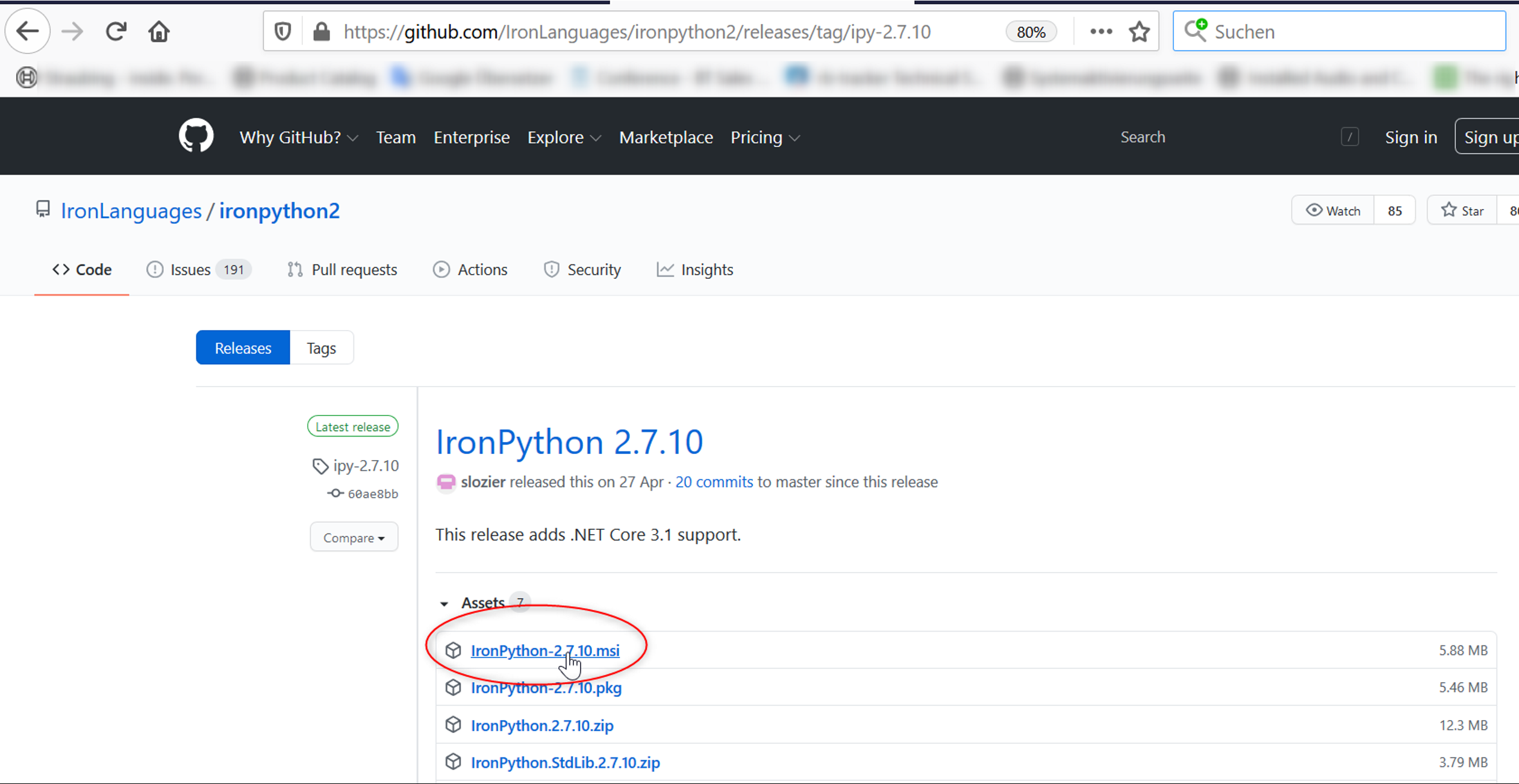1519x784 pixels.
Task: Watch the ironpython2 repository
Action: click(x=1333, y=210)
